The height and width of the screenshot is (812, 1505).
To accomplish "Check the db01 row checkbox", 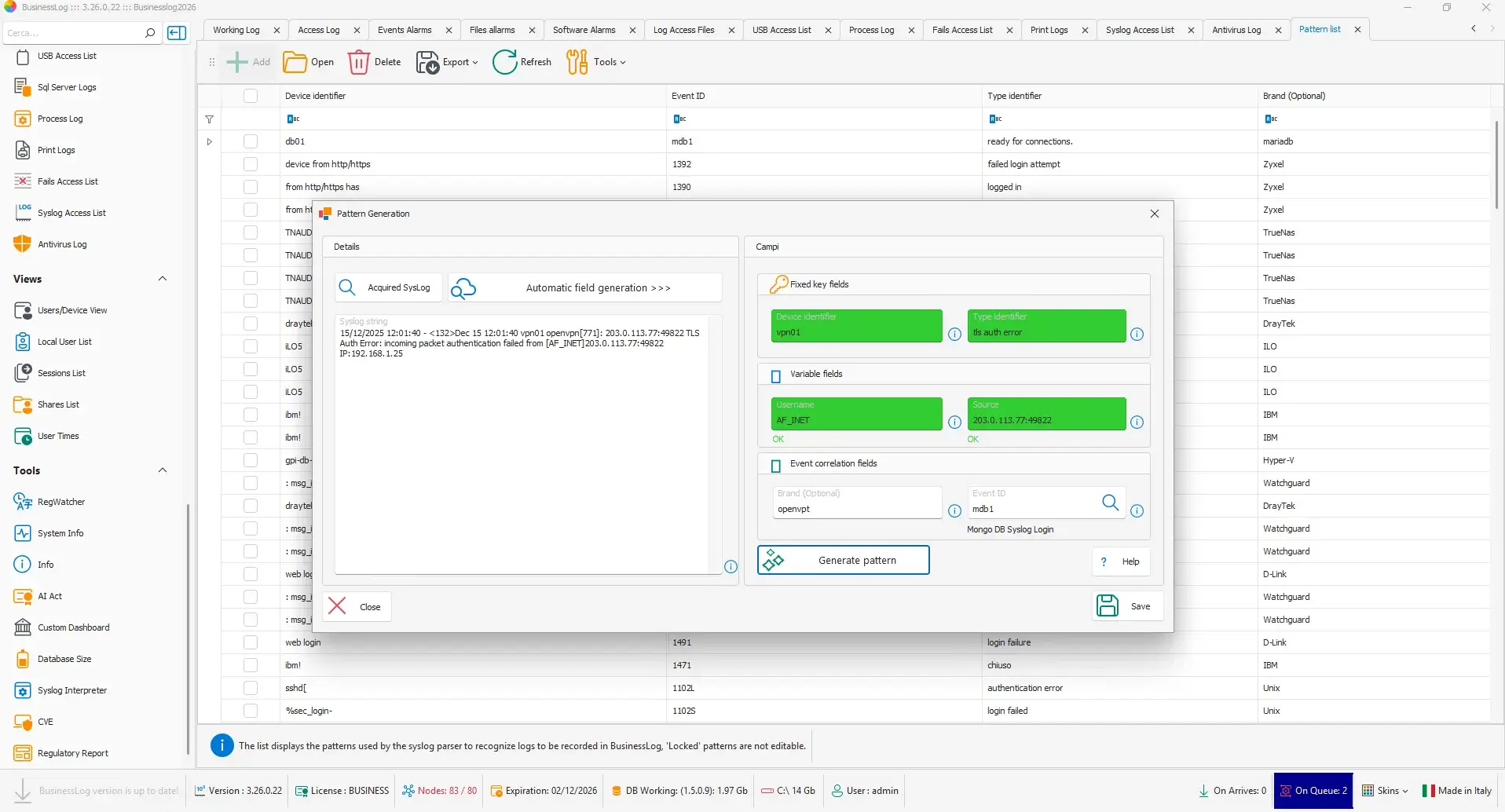I will pyautogui.click(x=251, y=141).
